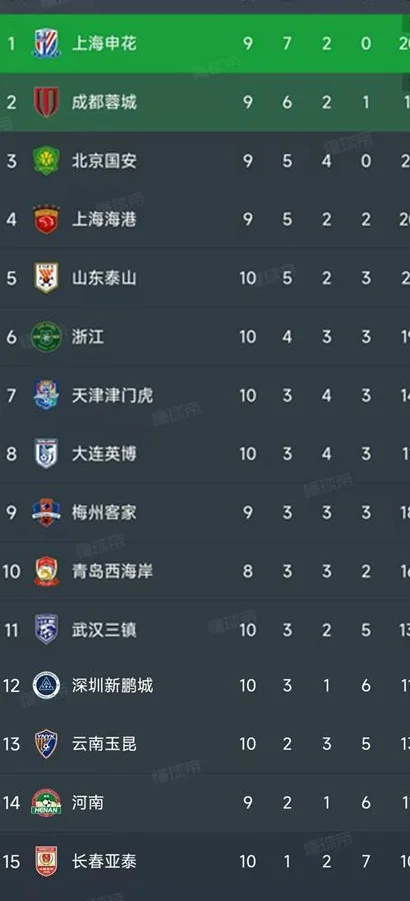The image size is (410, 901).
Task: Open team name 北京国安
Action: coord(104,160)
